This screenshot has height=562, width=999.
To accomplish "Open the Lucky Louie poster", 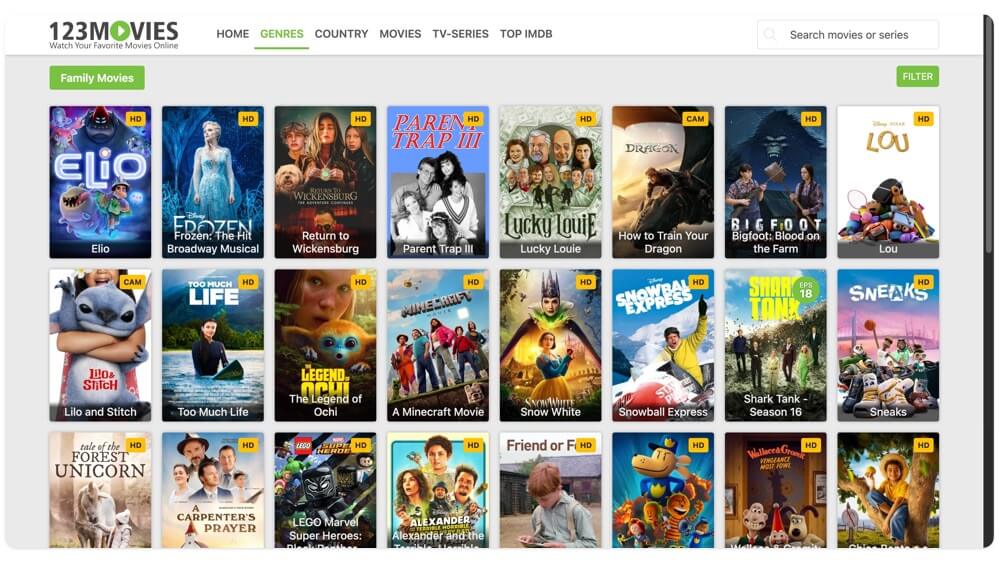I will point(550,182).
